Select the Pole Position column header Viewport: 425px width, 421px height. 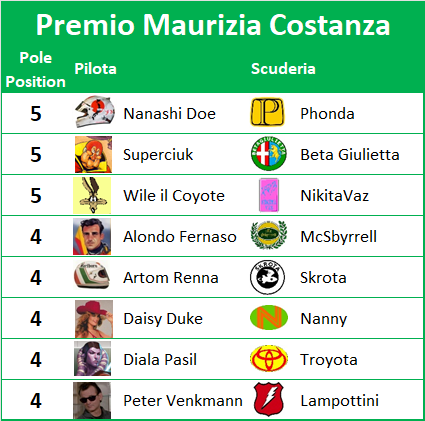click(36, 70)
